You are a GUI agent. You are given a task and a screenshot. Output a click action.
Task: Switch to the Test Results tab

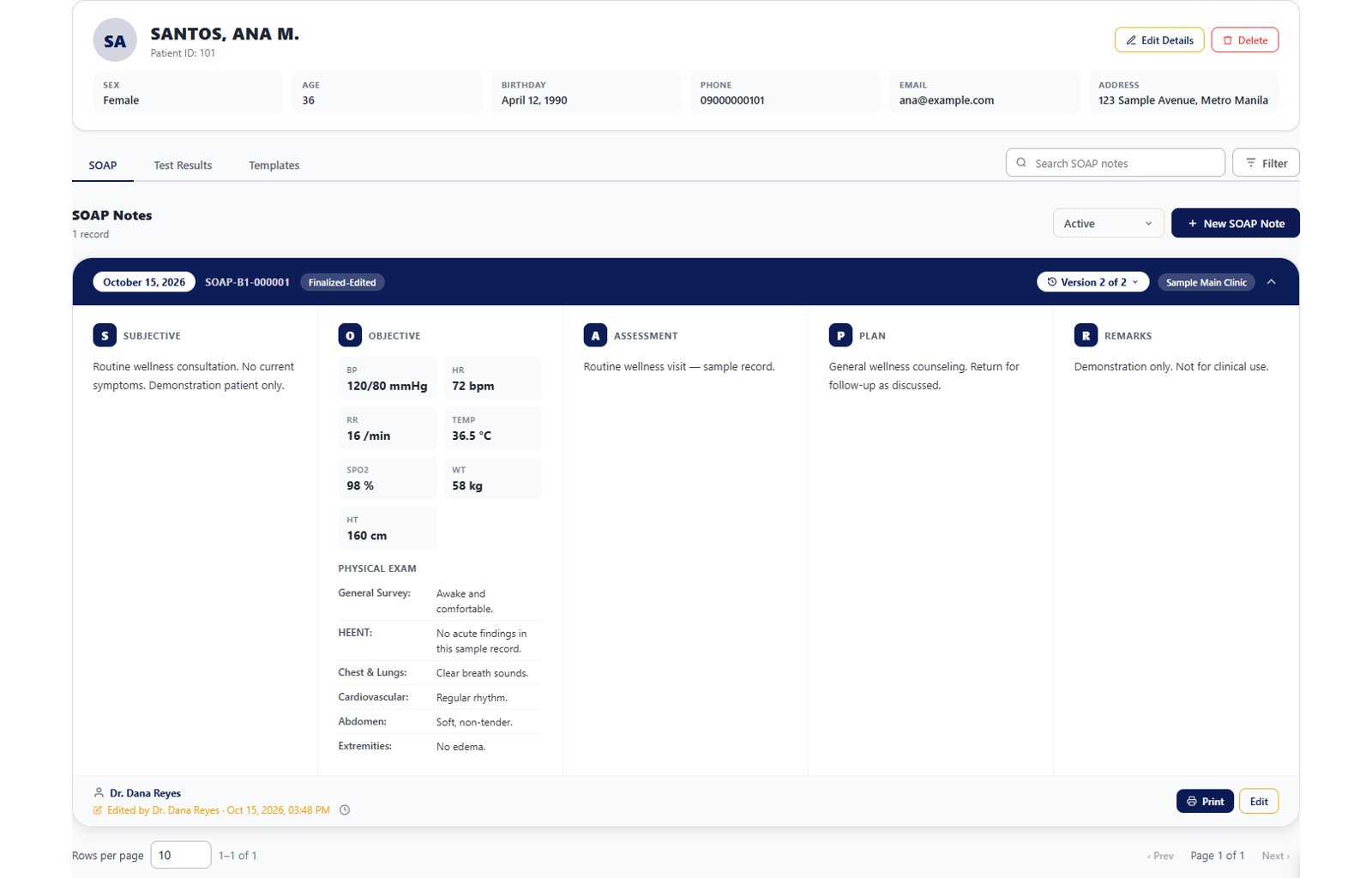click(183, 165)
